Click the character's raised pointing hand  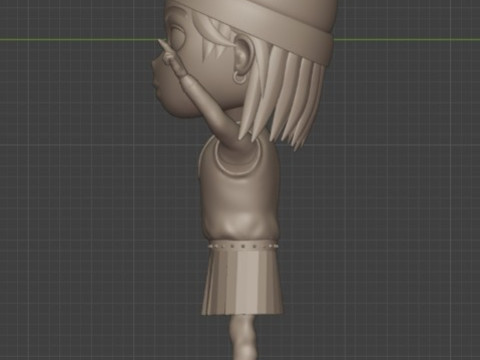tap(173, 59)
